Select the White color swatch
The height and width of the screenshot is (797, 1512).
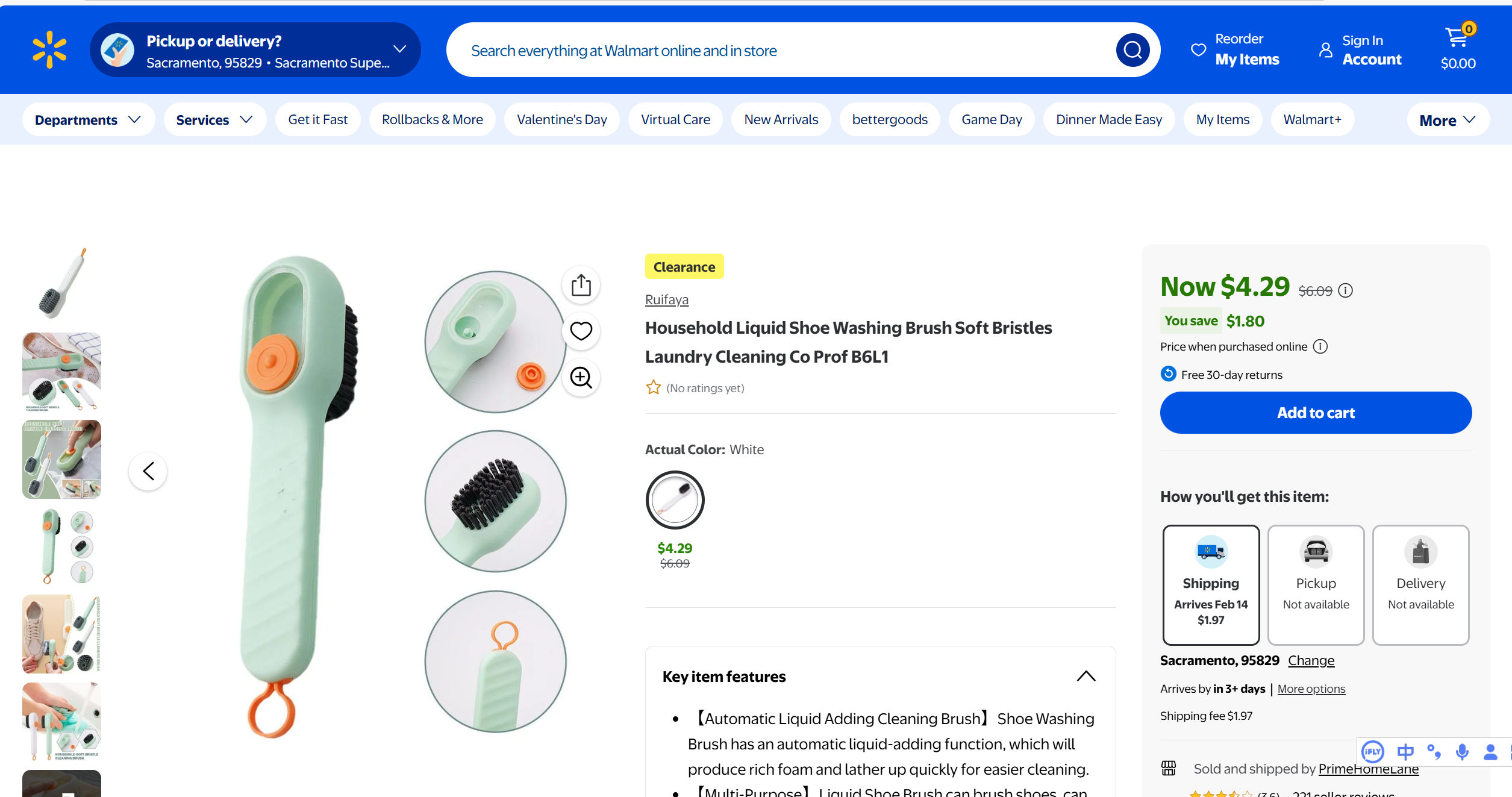pos(675,500)
